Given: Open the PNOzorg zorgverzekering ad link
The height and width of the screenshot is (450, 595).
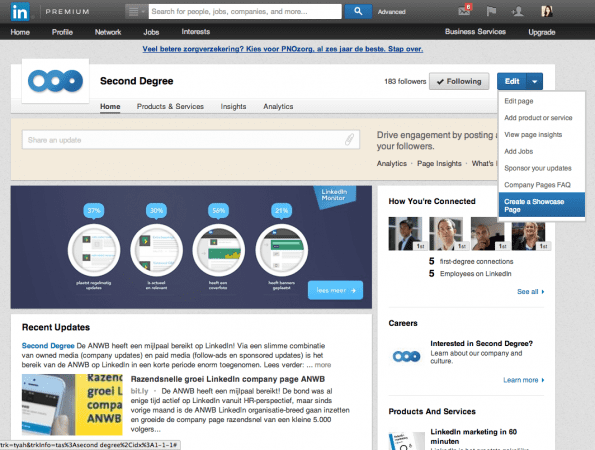Looking at the screenshot, I should tap(283, 49).
